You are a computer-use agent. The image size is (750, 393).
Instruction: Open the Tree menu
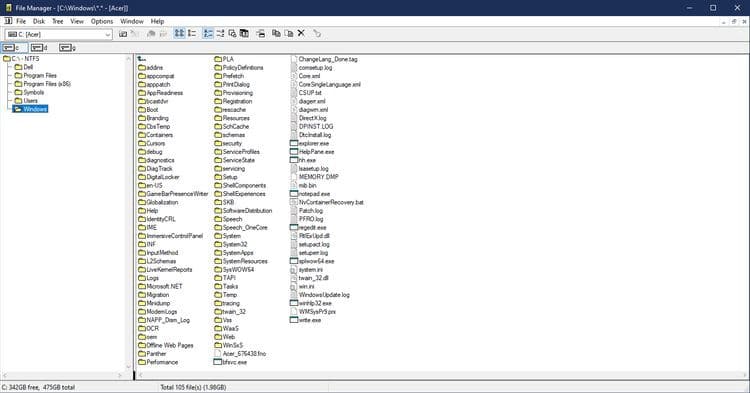[57, 21]
